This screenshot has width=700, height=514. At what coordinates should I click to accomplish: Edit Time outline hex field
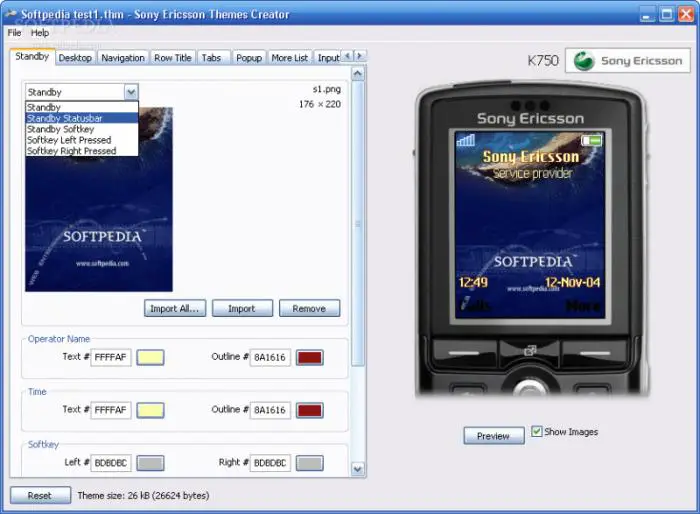point(270,410)
